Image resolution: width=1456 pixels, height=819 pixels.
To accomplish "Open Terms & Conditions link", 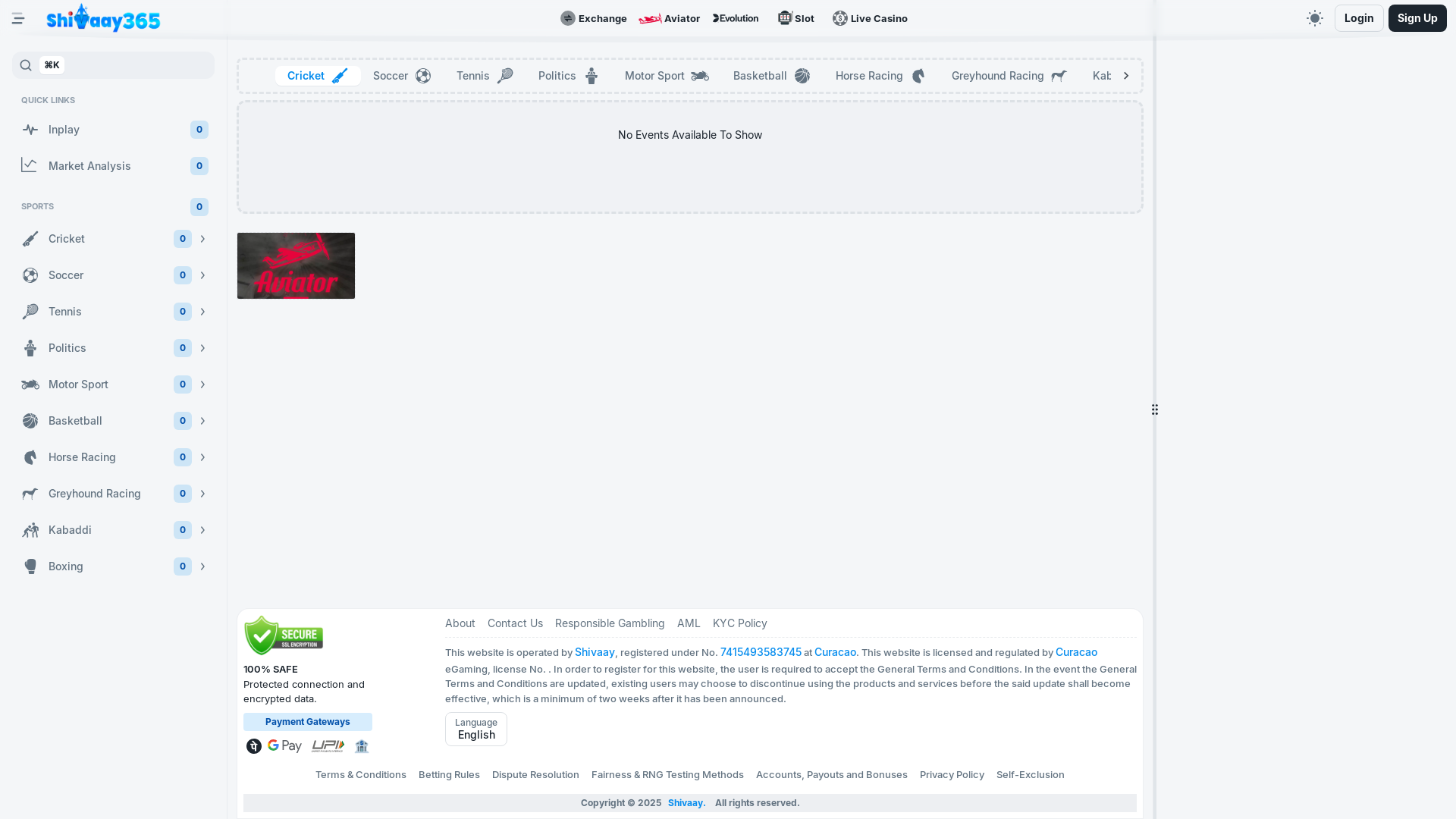I will pyautogui.click(x=361, y=774).
